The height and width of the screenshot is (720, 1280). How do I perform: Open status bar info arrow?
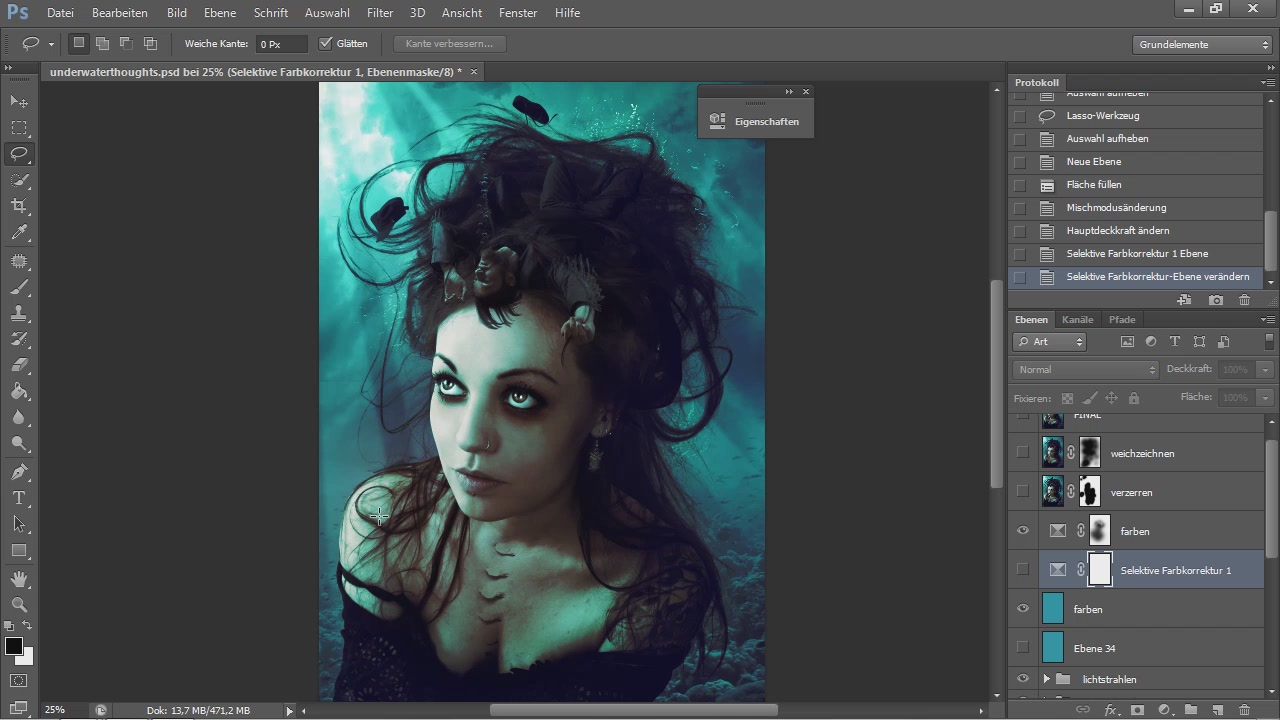290,710
